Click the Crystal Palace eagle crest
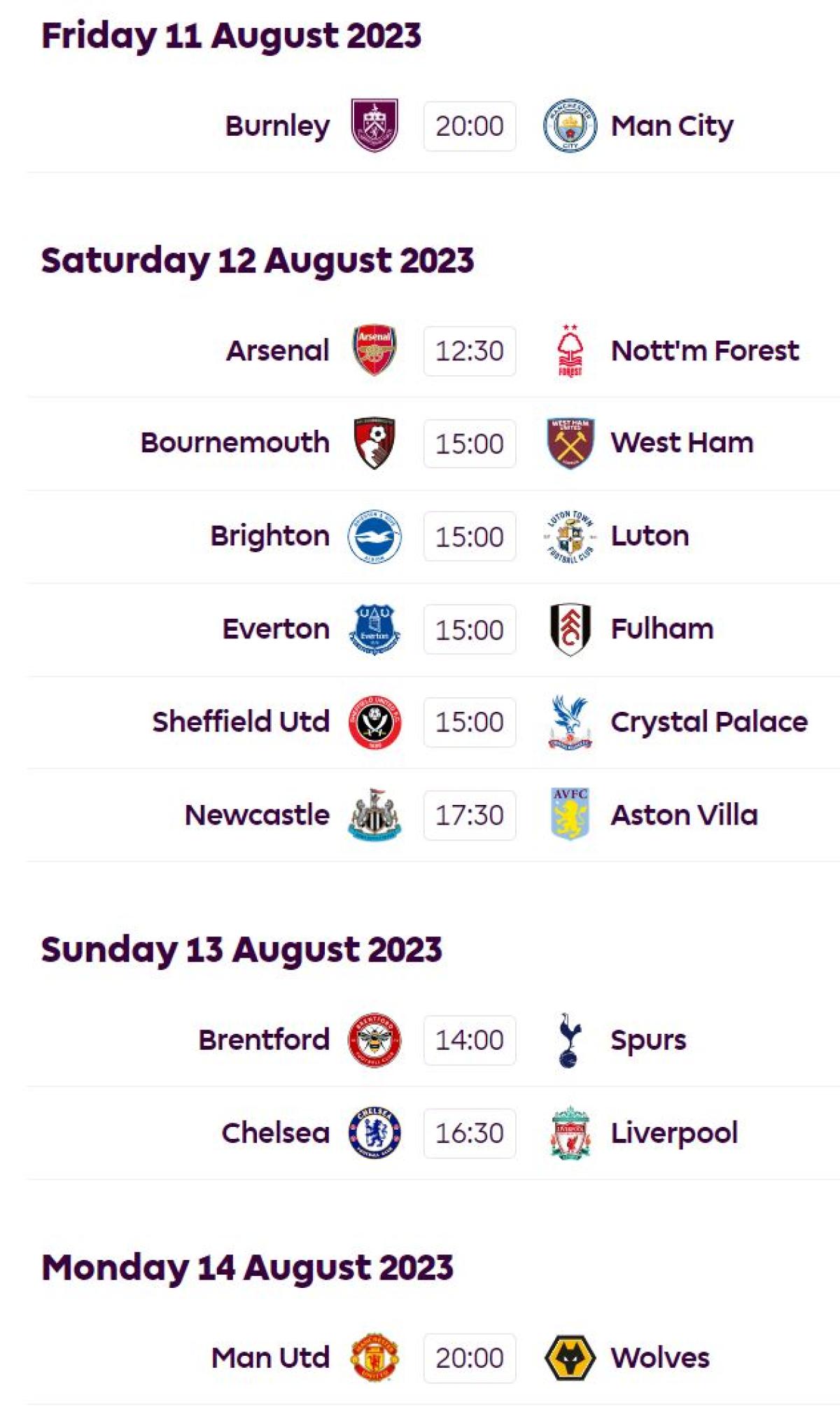 [570, 722]
